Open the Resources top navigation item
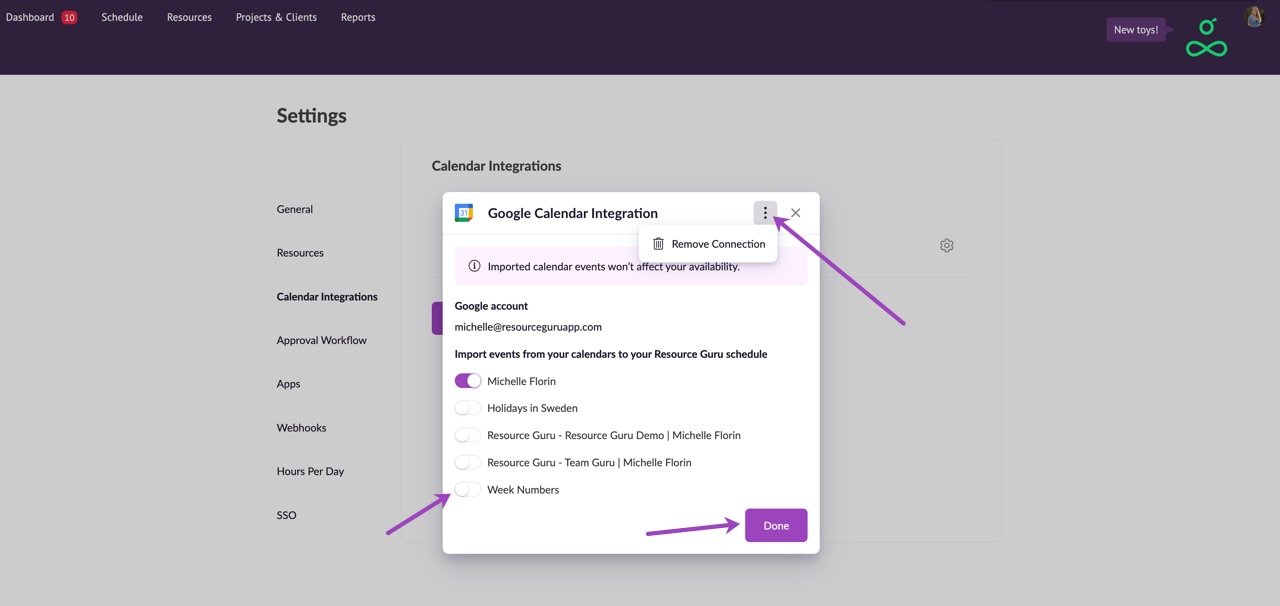The height and width of the screenshot is (606, 1280). 189,17
